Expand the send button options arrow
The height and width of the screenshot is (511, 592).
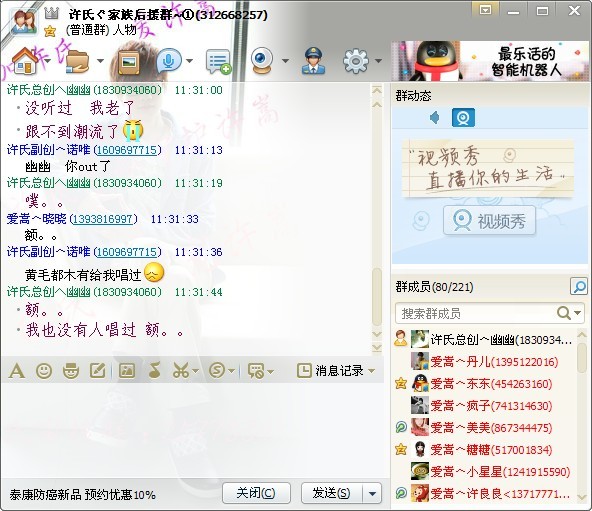(x=372, y=493)
